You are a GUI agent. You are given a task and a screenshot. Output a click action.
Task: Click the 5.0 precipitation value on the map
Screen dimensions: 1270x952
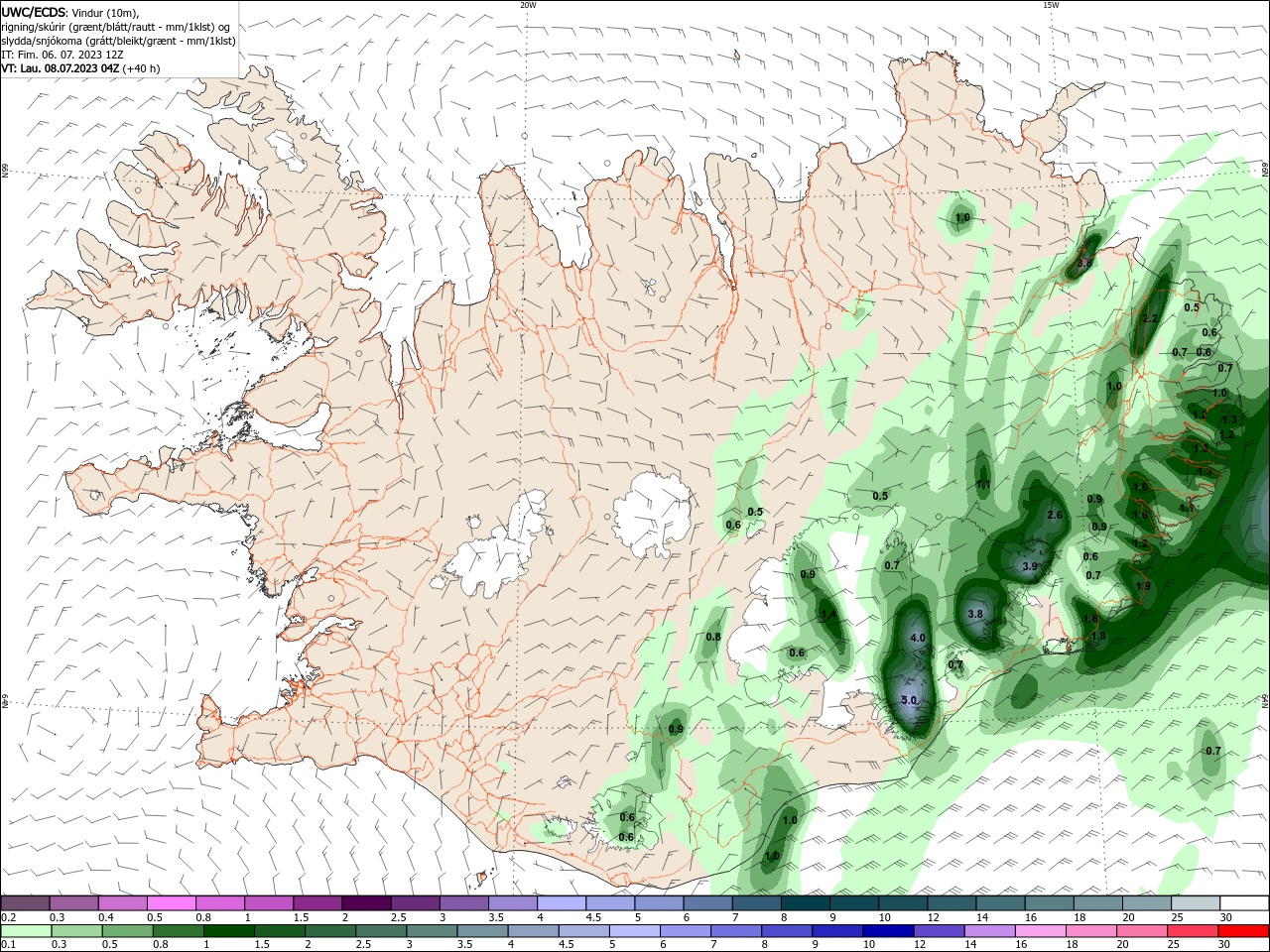[x=909, y=700]
